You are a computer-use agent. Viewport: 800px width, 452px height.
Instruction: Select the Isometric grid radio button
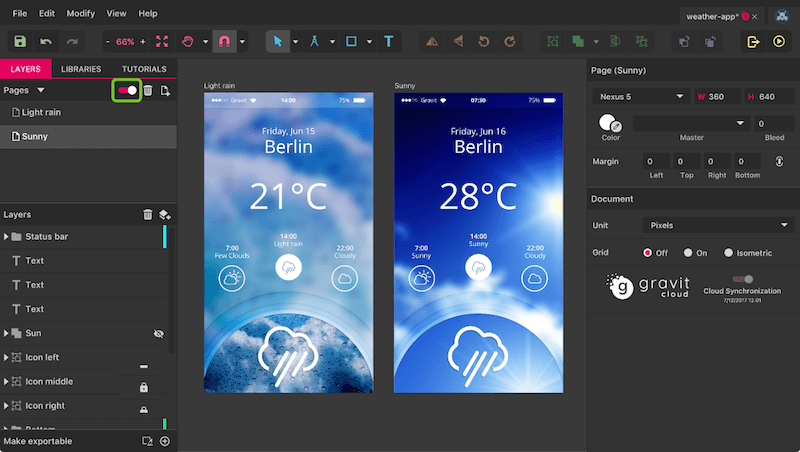pyautogui.click(x=728, y=253)
